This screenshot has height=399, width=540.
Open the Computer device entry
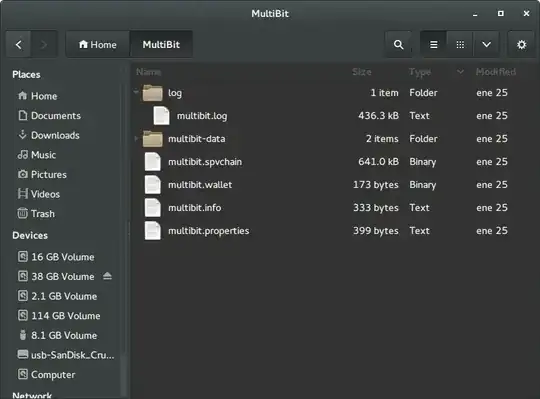click(x=46, y=375)
